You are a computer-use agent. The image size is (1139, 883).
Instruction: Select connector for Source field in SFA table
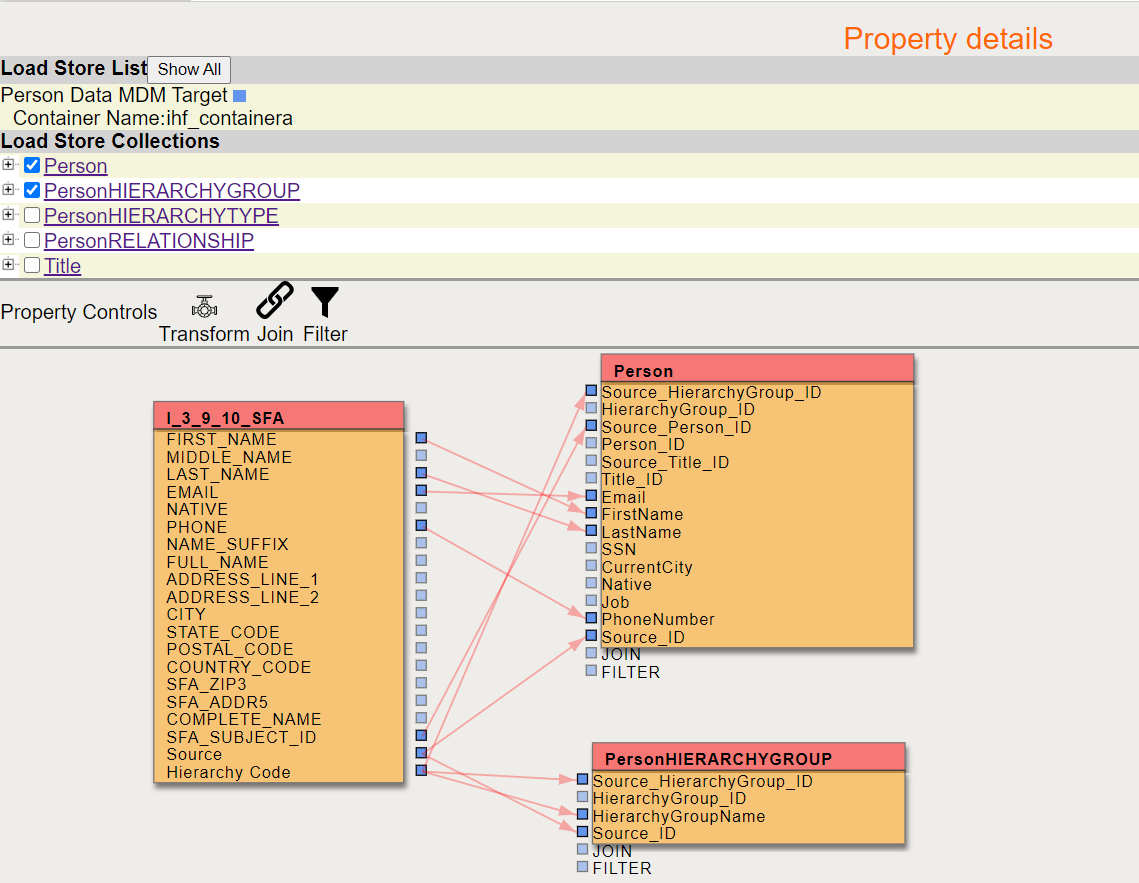click(x=421, y=752)
